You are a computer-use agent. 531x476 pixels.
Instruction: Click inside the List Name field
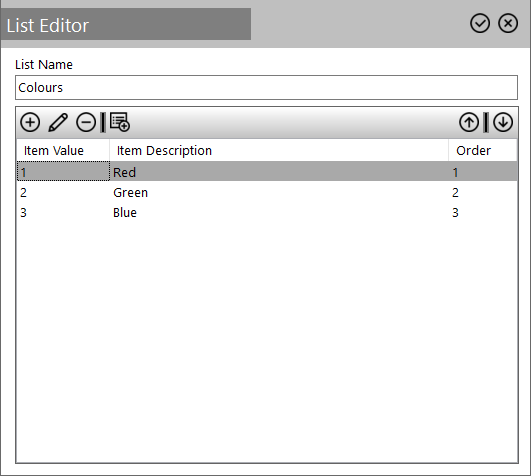(267, 88)
